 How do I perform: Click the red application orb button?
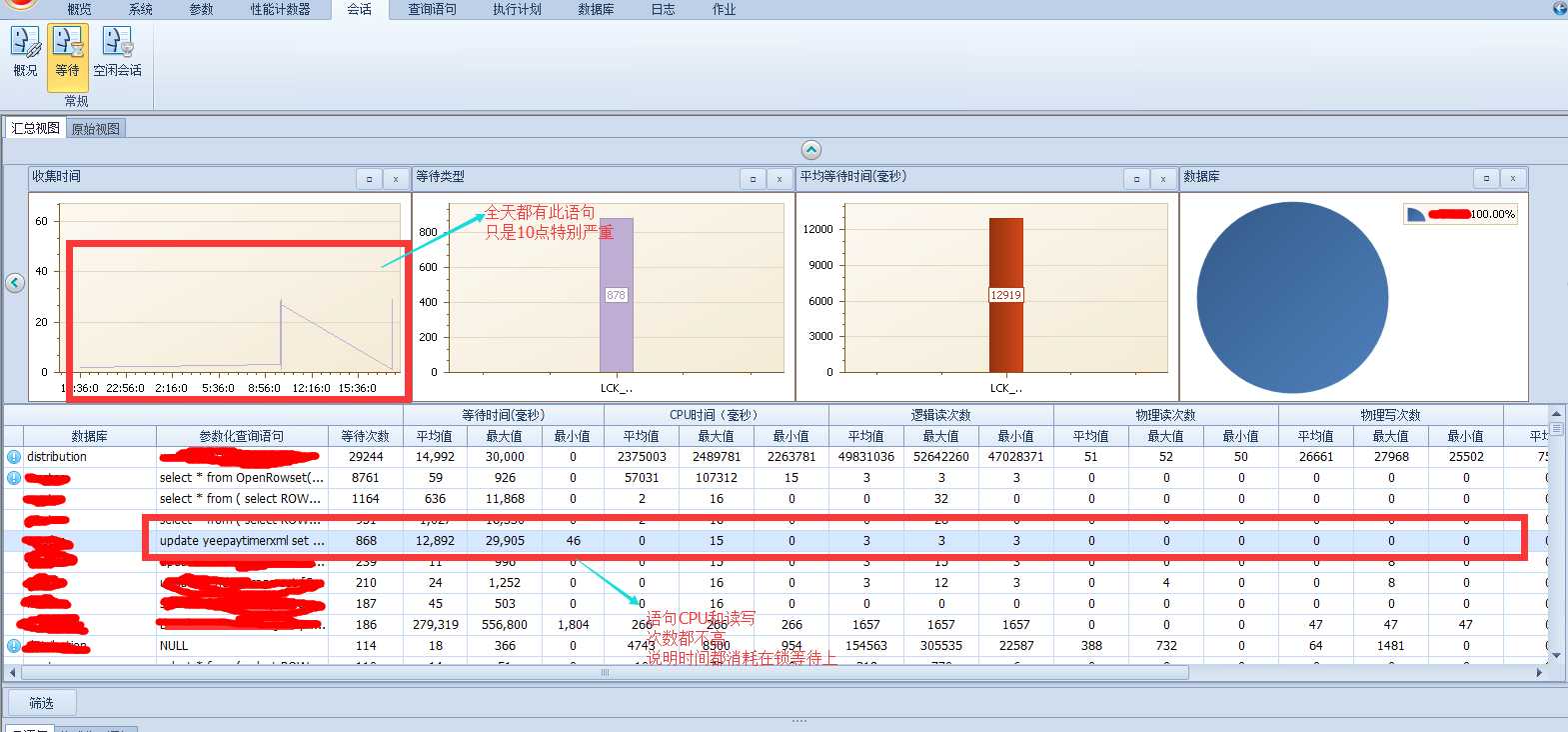click(20, 4)
